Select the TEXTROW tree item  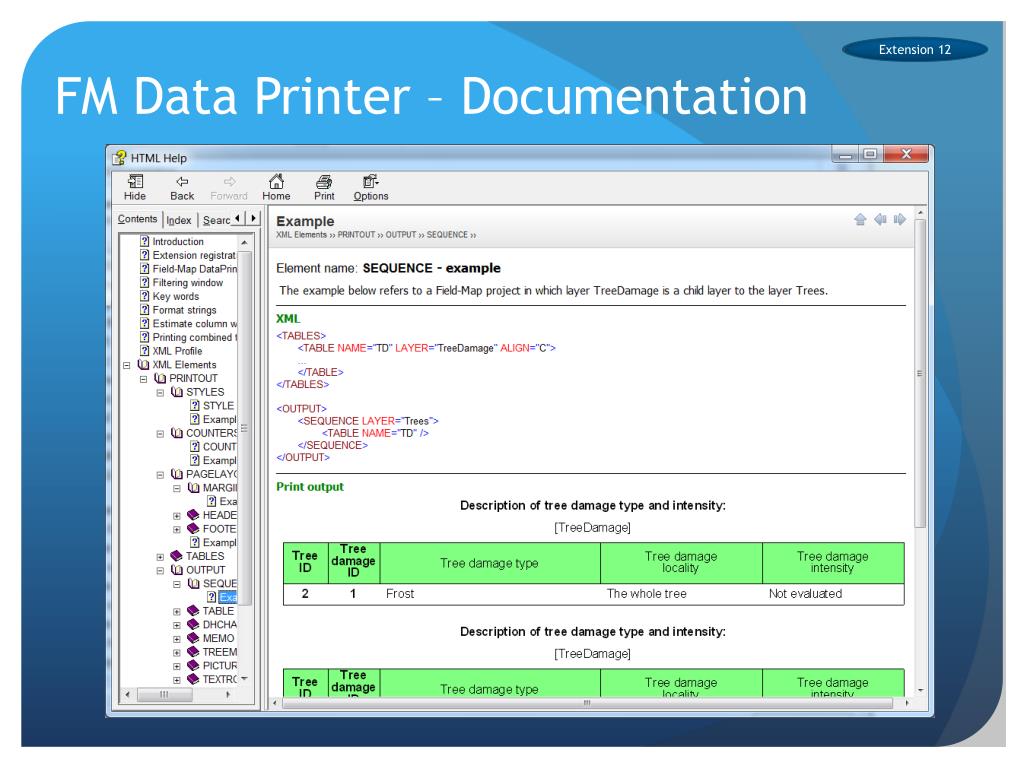(219, 679)
